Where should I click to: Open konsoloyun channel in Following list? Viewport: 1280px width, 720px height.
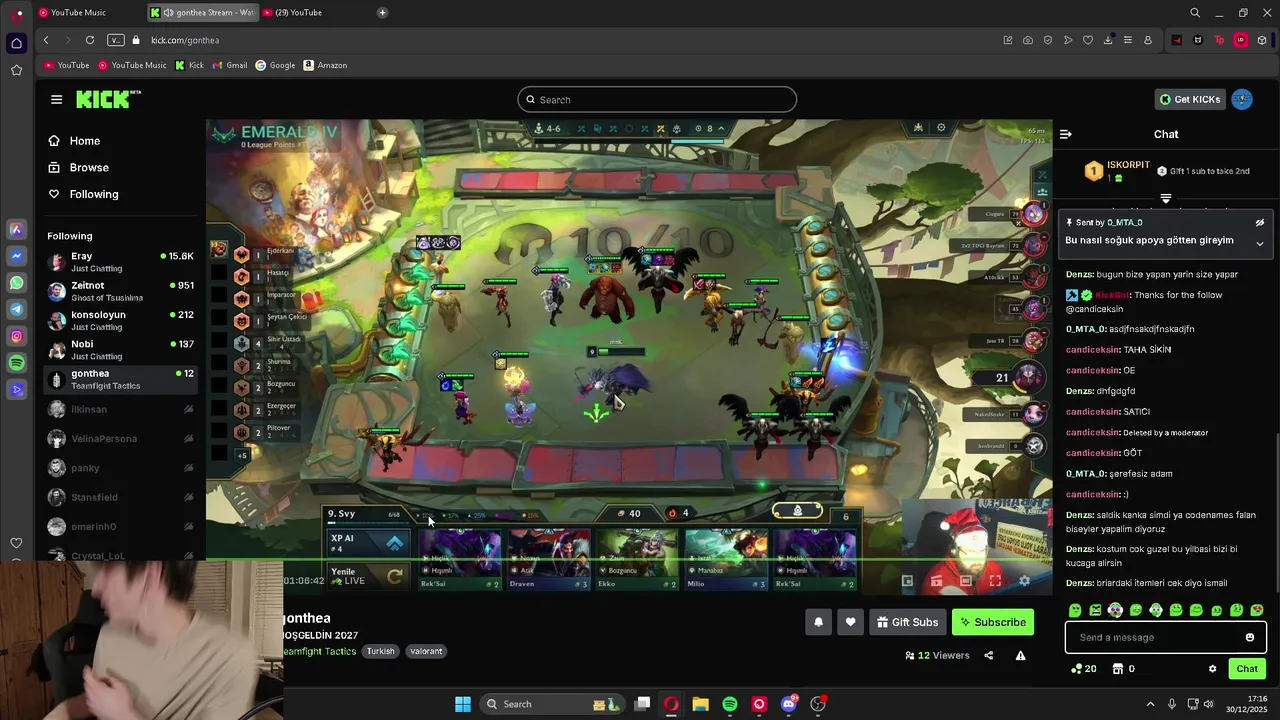point(120,320)
